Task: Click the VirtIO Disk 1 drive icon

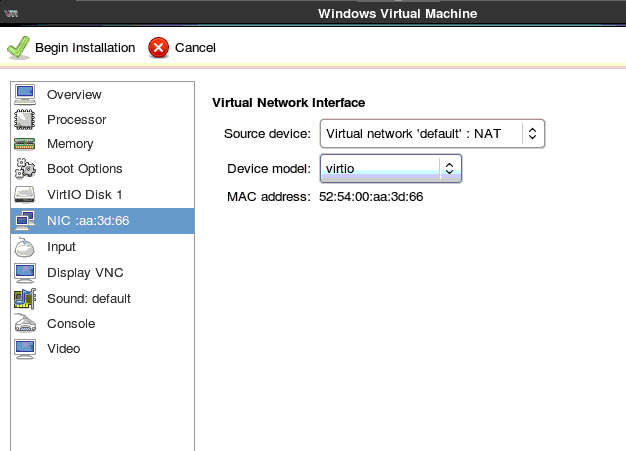Action: click(26, 194)
